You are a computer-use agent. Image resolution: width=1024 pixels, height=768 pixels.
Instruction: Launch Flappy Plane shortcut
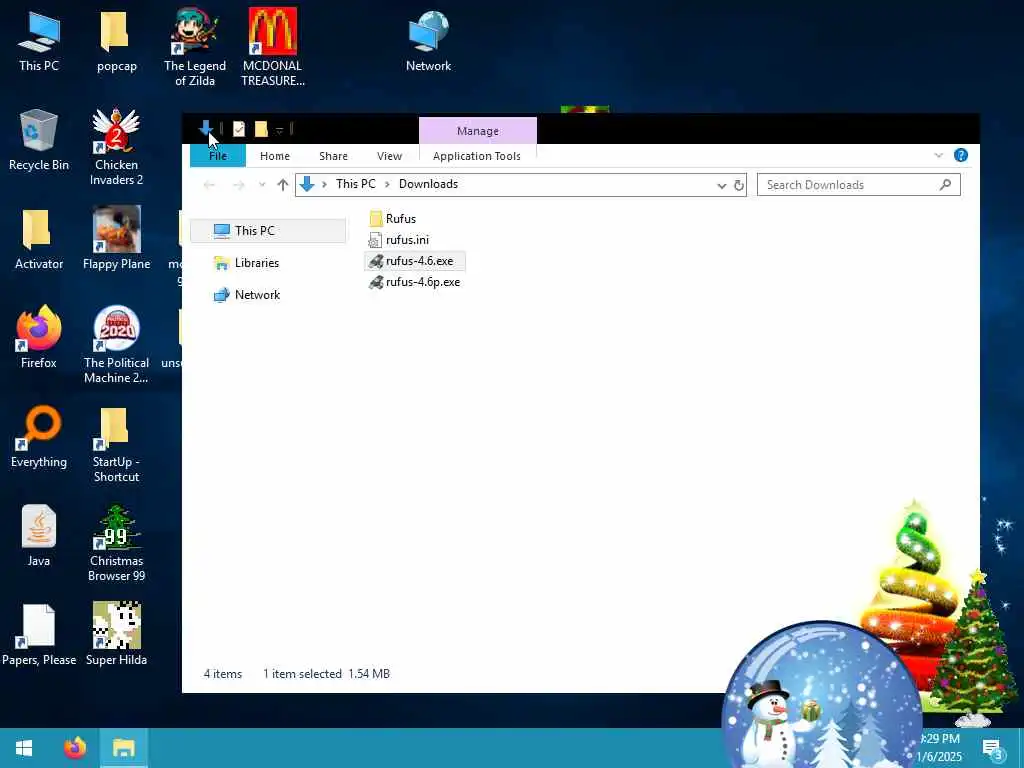(x=116, y=239)
